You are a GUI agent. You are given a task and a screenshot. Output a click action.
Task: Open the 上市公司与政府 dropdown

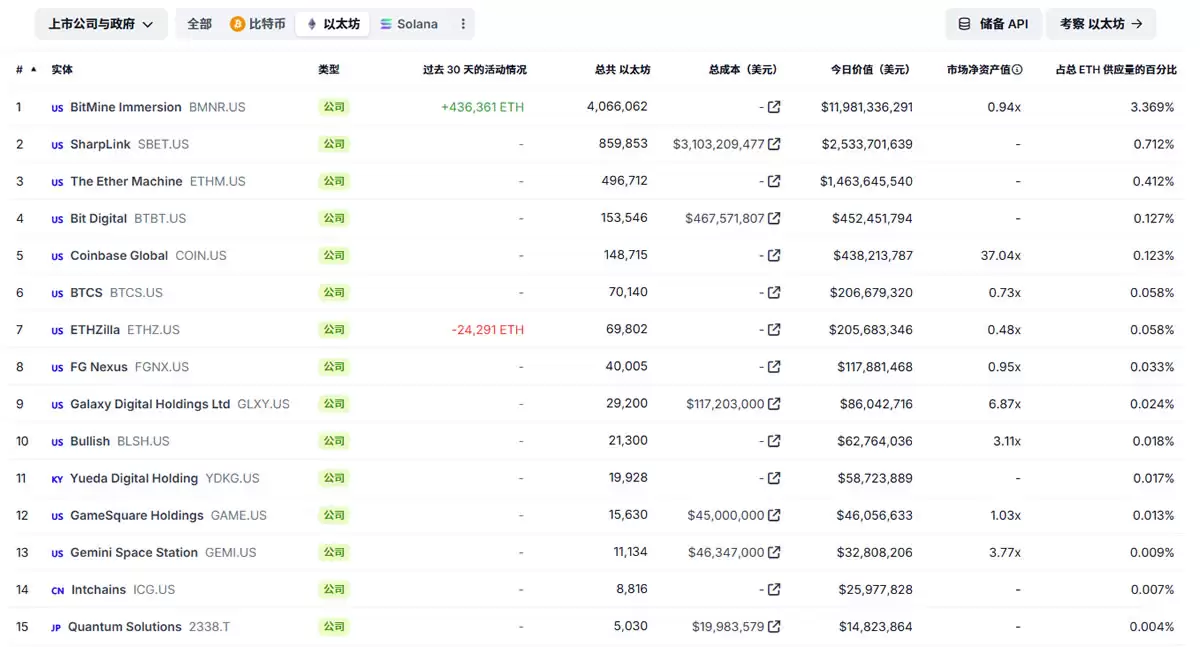coord(100,23)
